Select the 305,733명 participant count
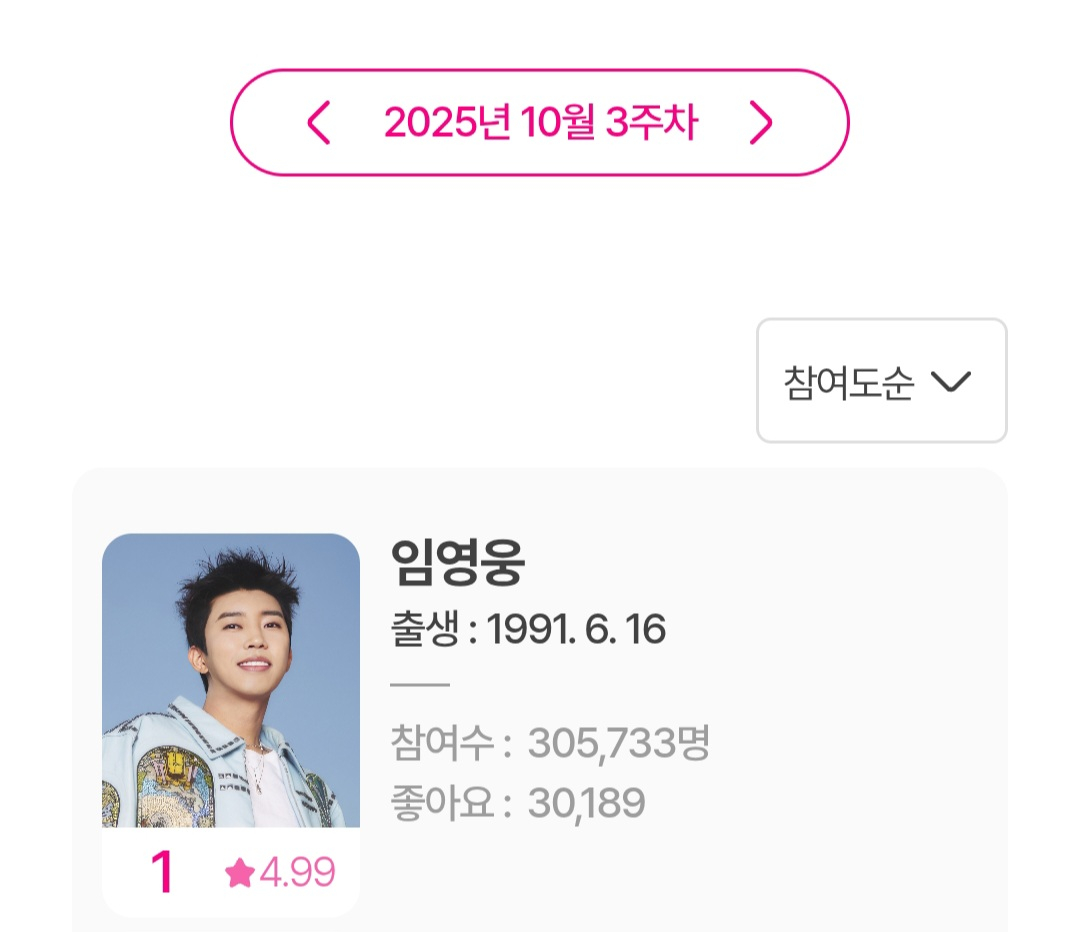The image size is (1080, 932). [618, 744]
